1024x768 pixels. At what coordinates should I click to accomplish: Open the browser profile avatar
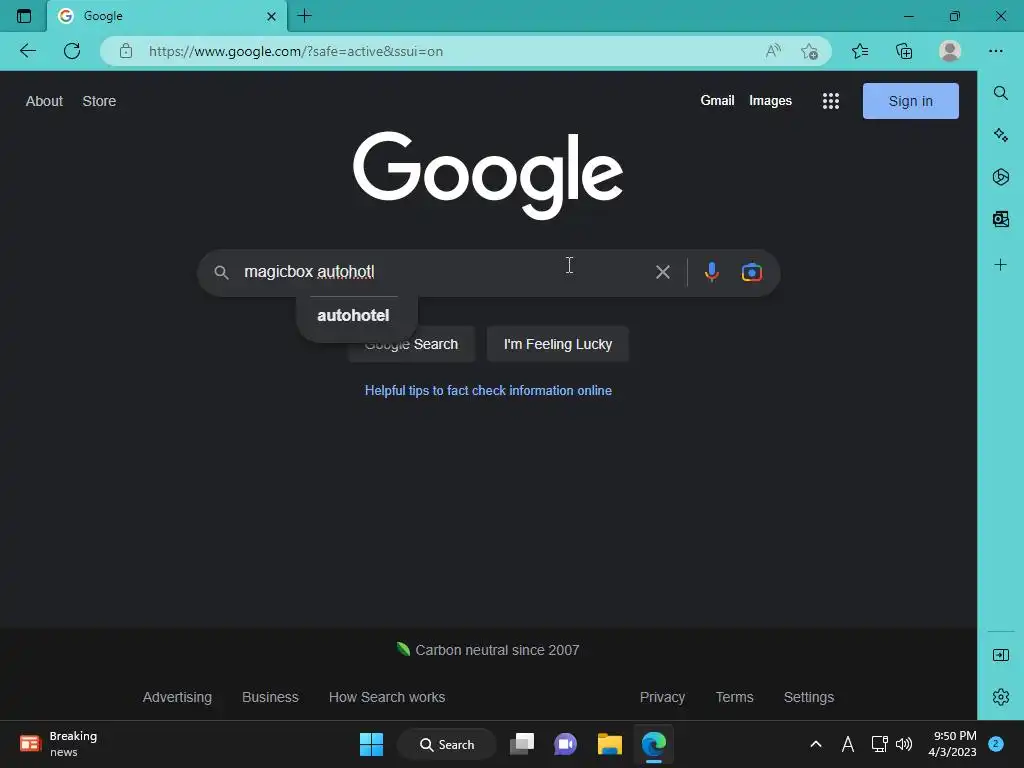[950, 51]
